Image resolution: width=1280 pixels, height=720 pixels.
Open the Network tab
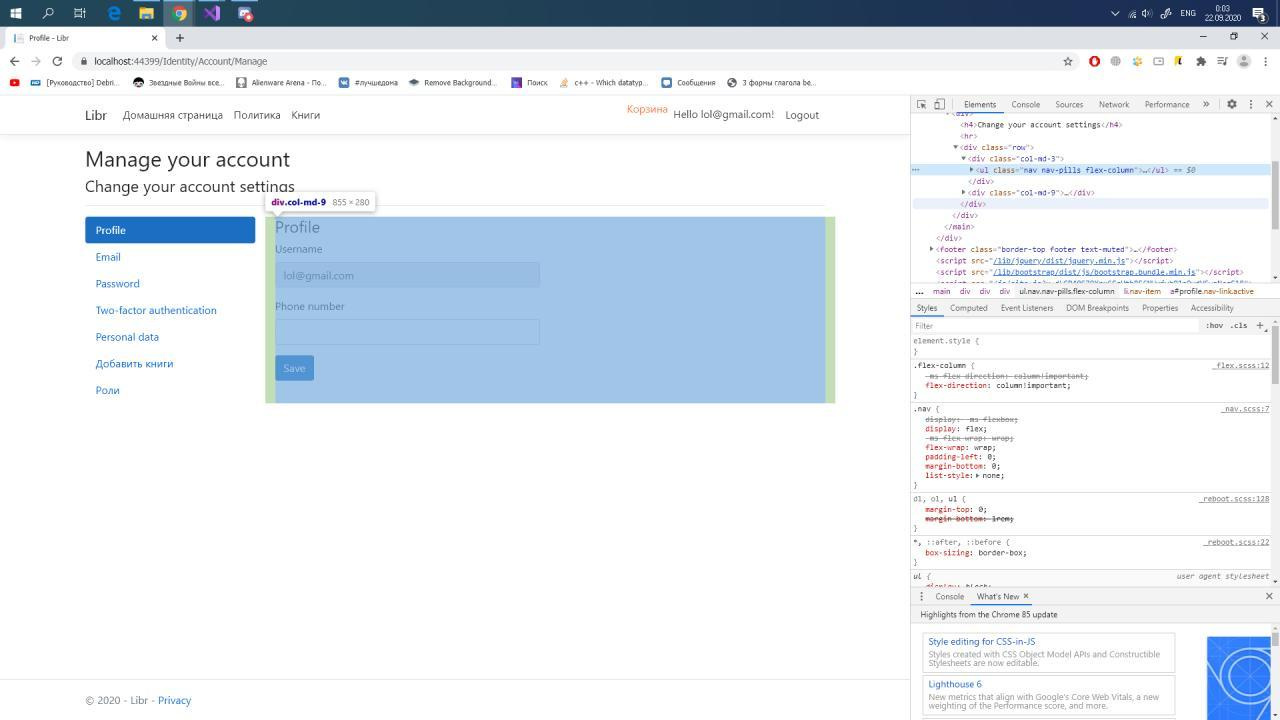point(1114,104)
